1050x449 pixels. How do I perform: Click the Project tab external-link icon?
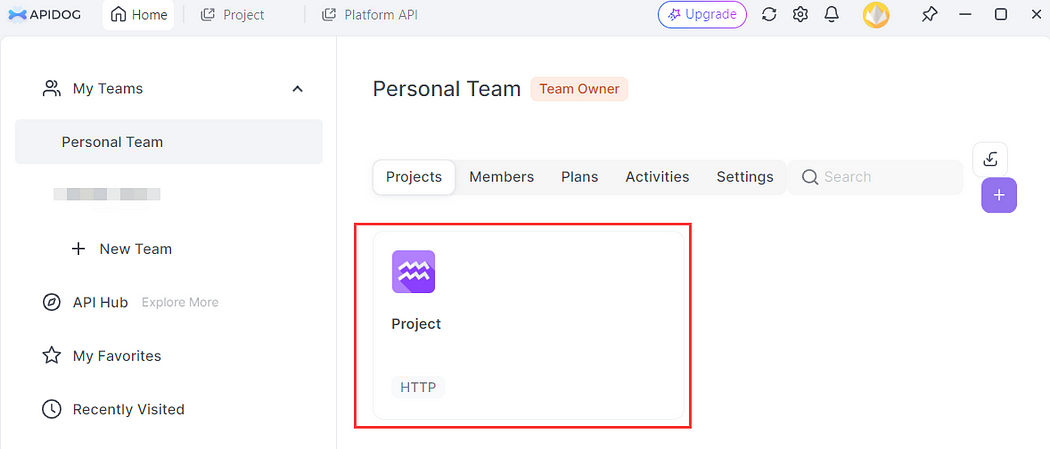click(x=208, y=15)
